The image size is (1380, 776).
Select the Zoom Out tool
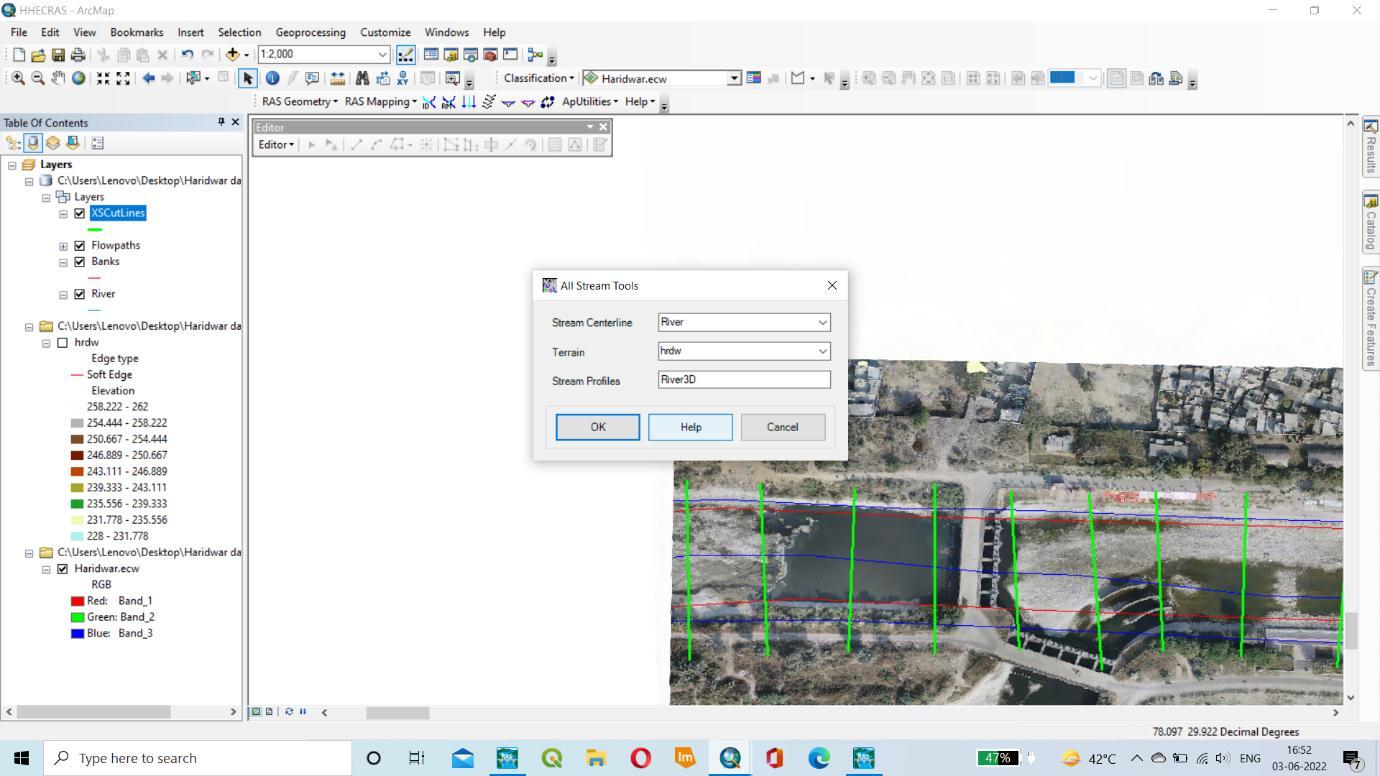click(x=38, y=78)
